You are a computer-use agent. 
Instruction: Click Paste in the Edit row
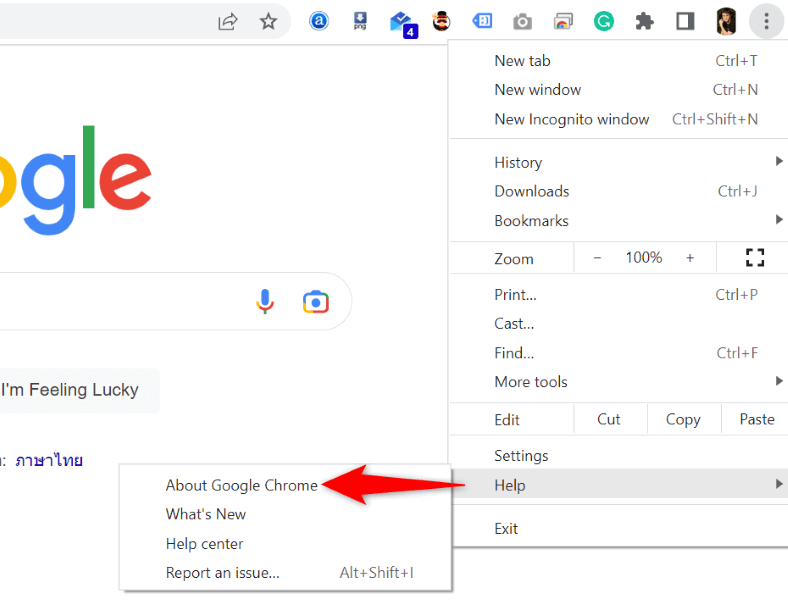coord(756,419)
